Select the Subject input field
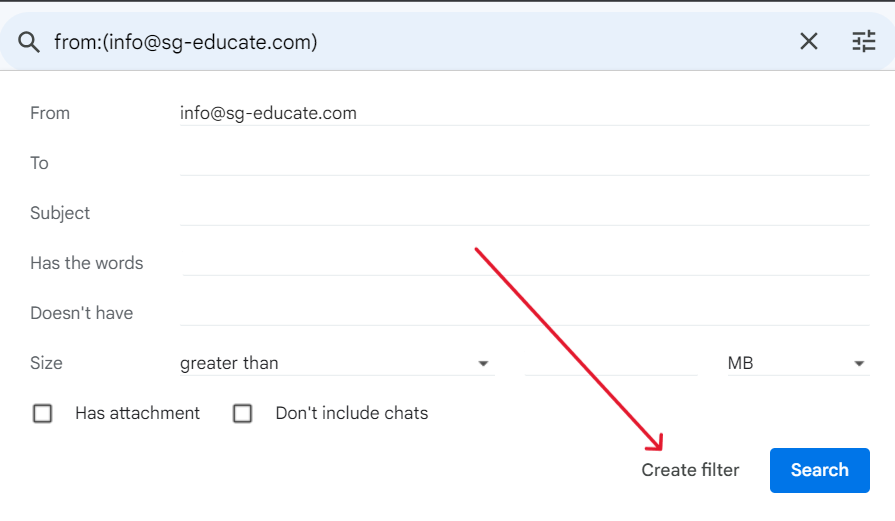Image resolution: width=895 pixels, height=521 pixels. [524, 212]
